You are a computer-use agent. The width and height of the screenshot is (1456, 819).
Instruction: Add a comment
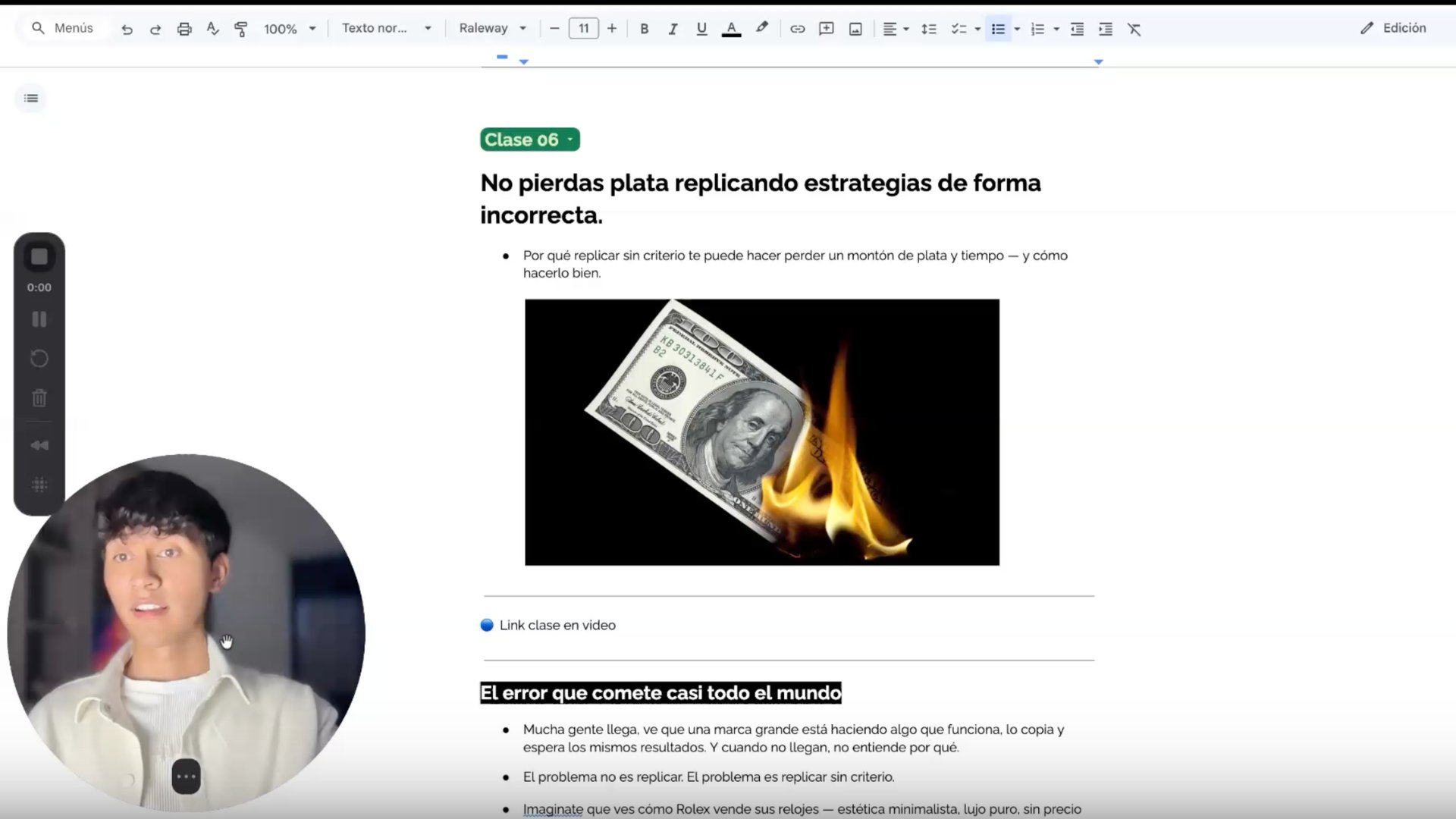827,29
